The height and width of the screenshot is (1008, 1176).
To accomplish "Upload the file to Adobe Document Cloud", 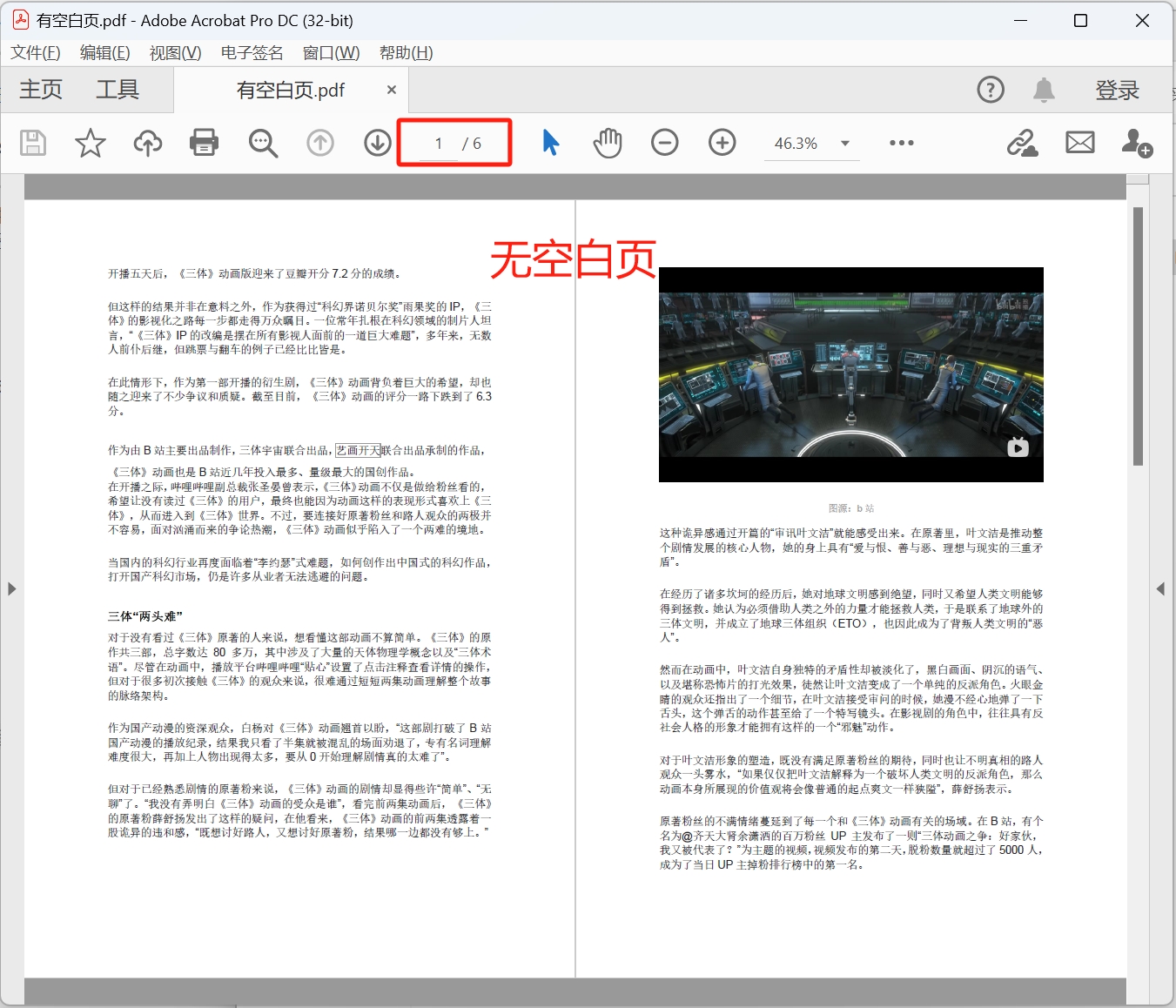I will 147,143.
